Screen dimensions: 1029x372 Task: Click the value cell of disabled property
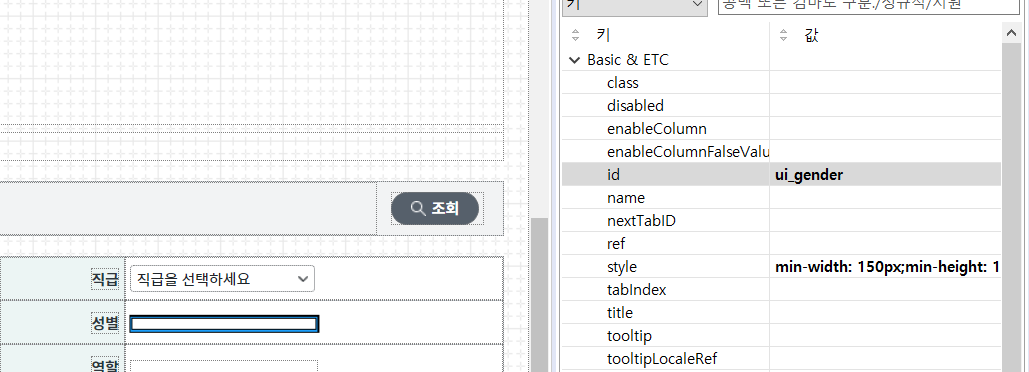point(885,106)
